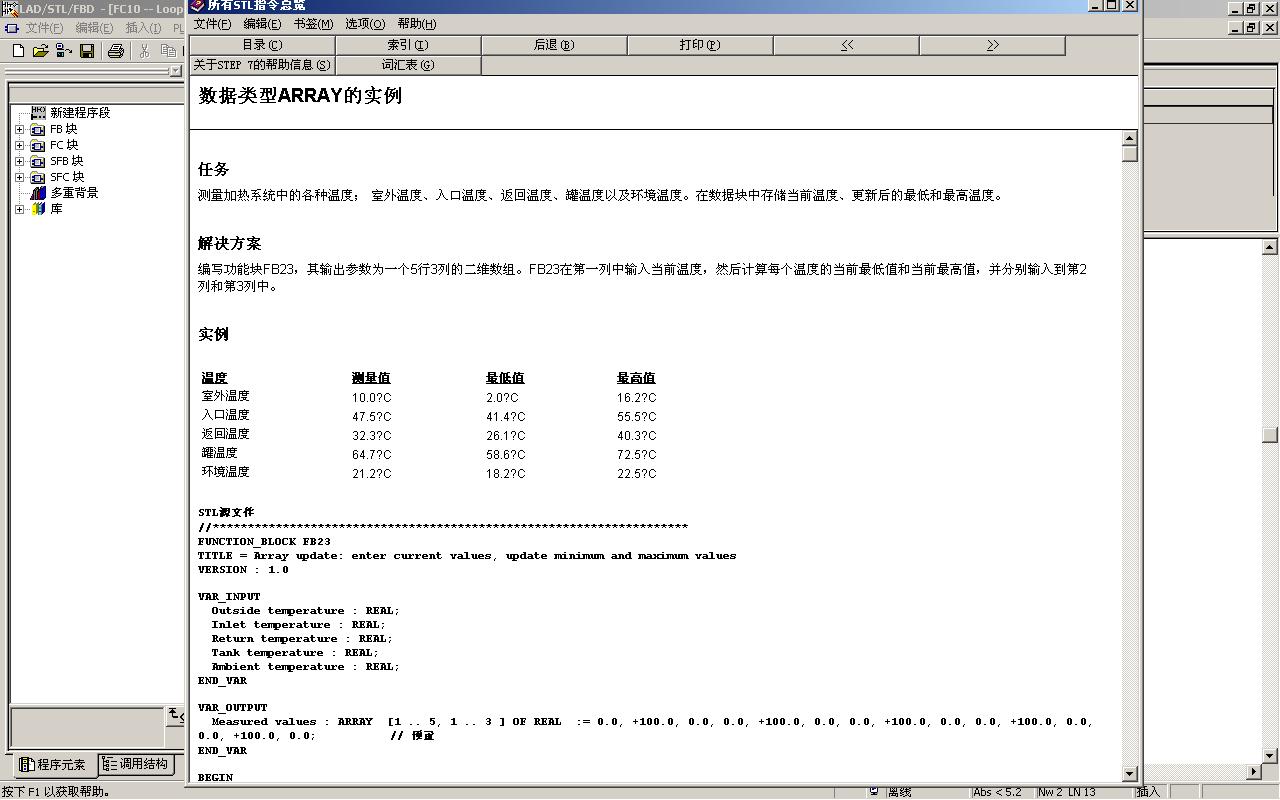Image resolution: width=1280 pixels, height=800 pixels.
Task: Click the scroll-down arrow of the LAD/STL/FBD editor
Action: pyautogui.click(x=1270, y=756)
